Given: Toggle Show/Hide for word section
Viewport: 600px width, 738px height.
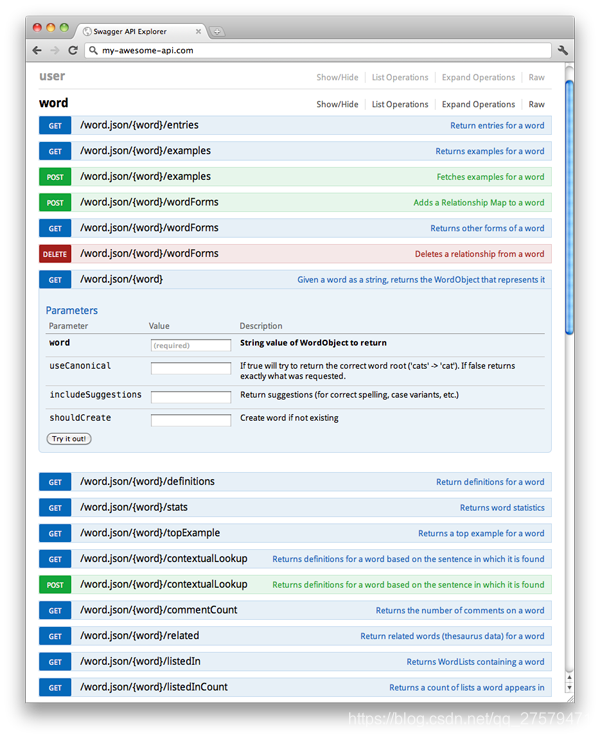Looking at the screenshot, I should 337,104.
